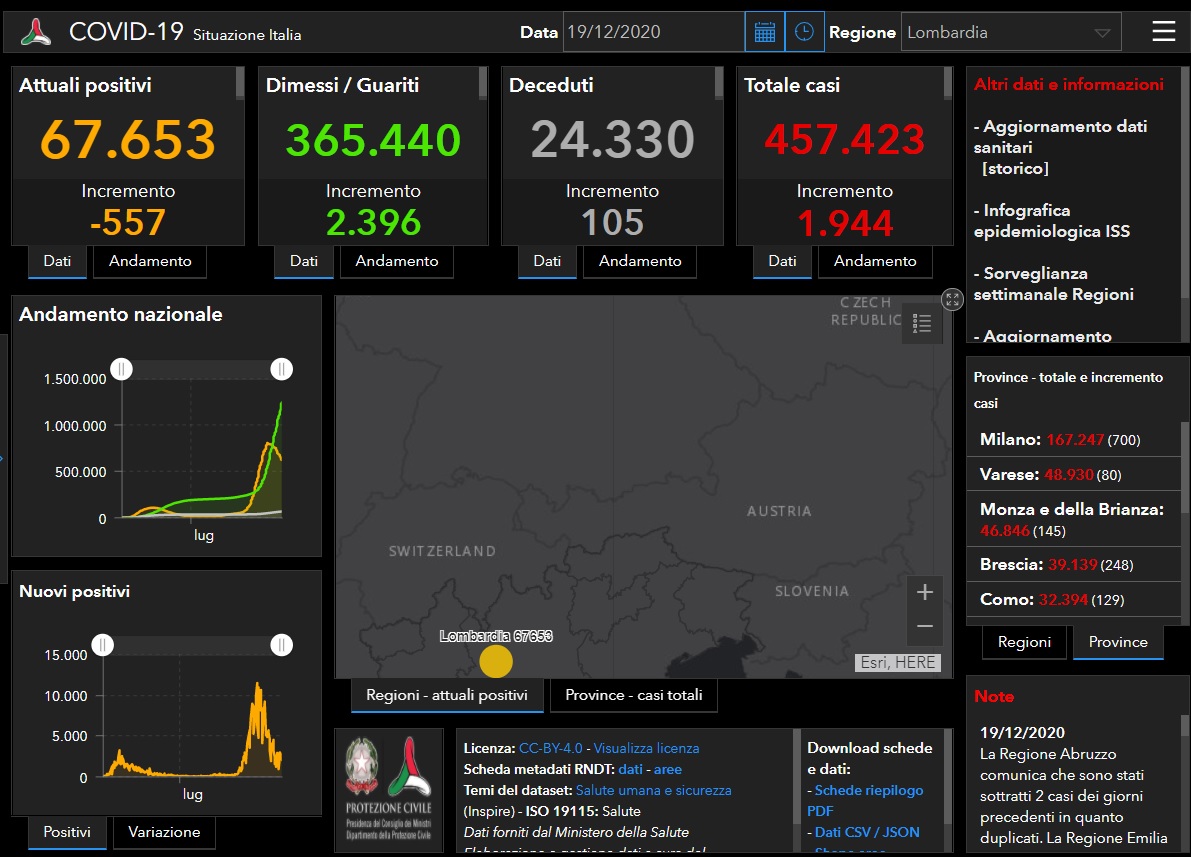Click the Data date input field
Viewport: 1191px width, 857px height.
653,32
